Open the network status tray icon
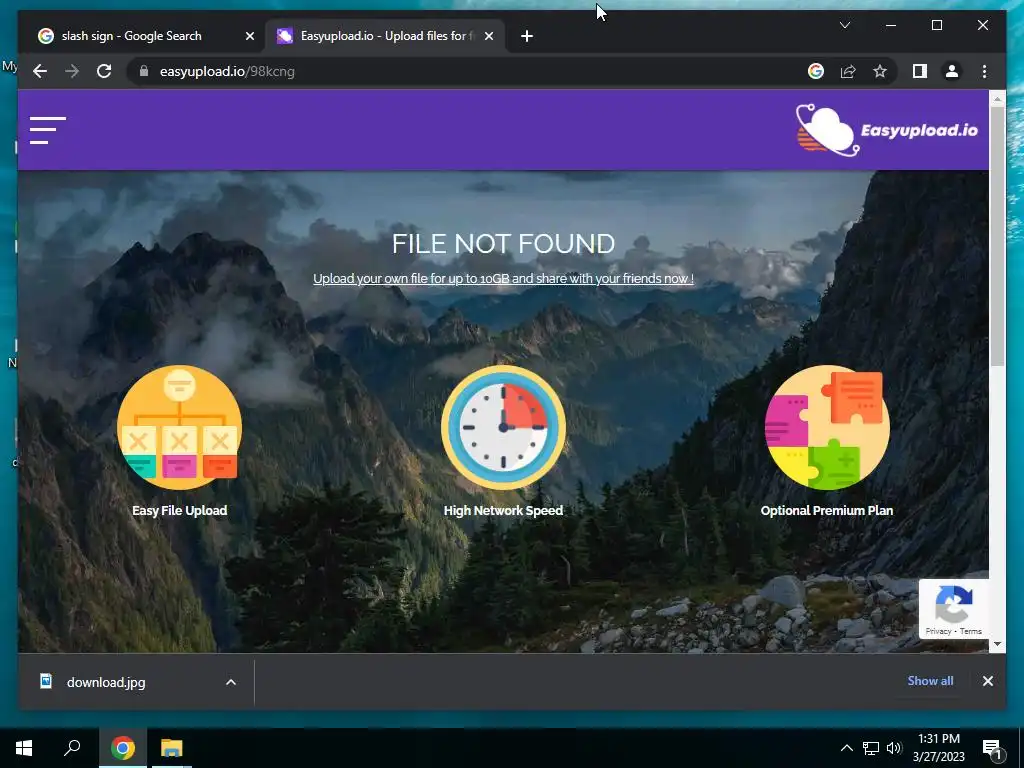The width and height of the screenshot is (1024, 768). pos(871,748)
